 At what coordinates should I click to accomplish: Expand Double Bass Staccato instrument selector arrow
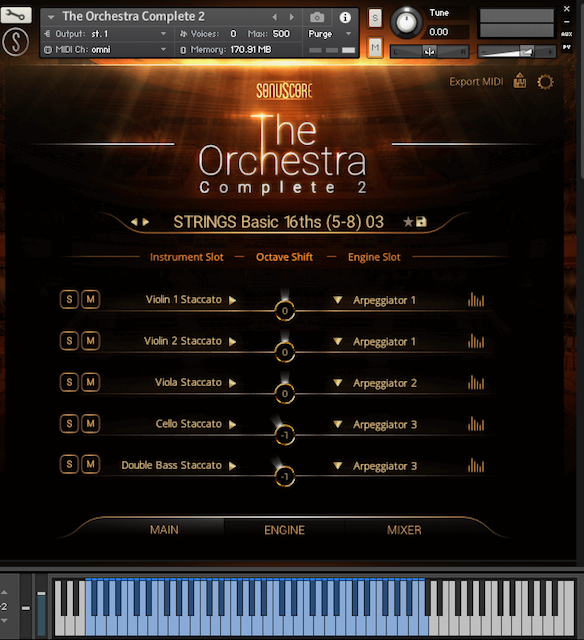pos(232,466)
